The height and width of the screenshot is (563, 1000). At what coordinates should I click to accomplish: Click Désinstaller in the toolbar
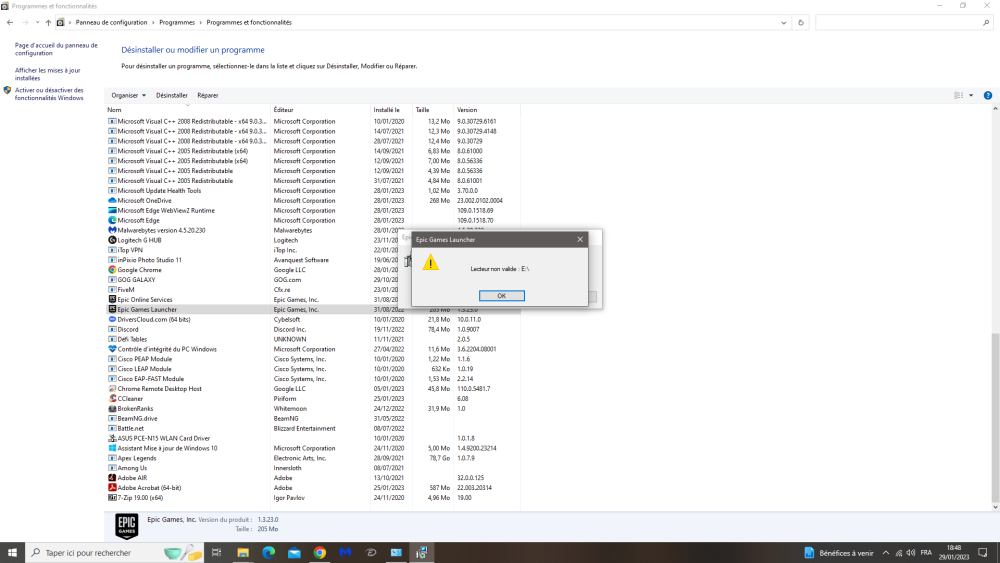pos(172,96)
